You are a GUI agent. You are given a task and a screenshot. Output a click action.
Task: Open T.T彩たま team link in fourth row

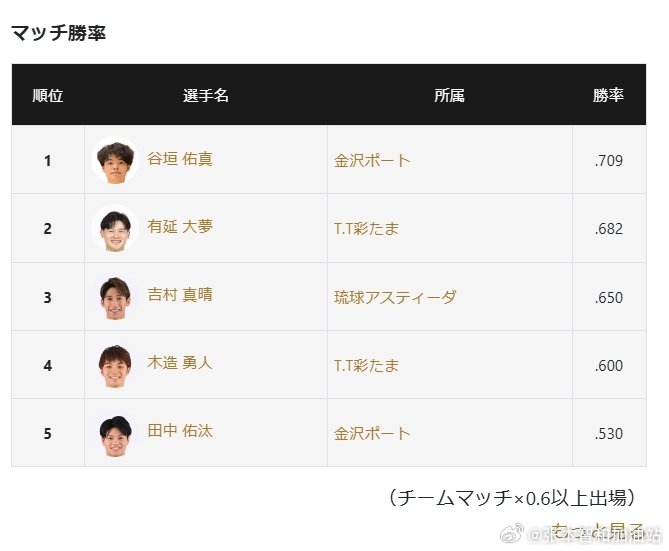366,366
